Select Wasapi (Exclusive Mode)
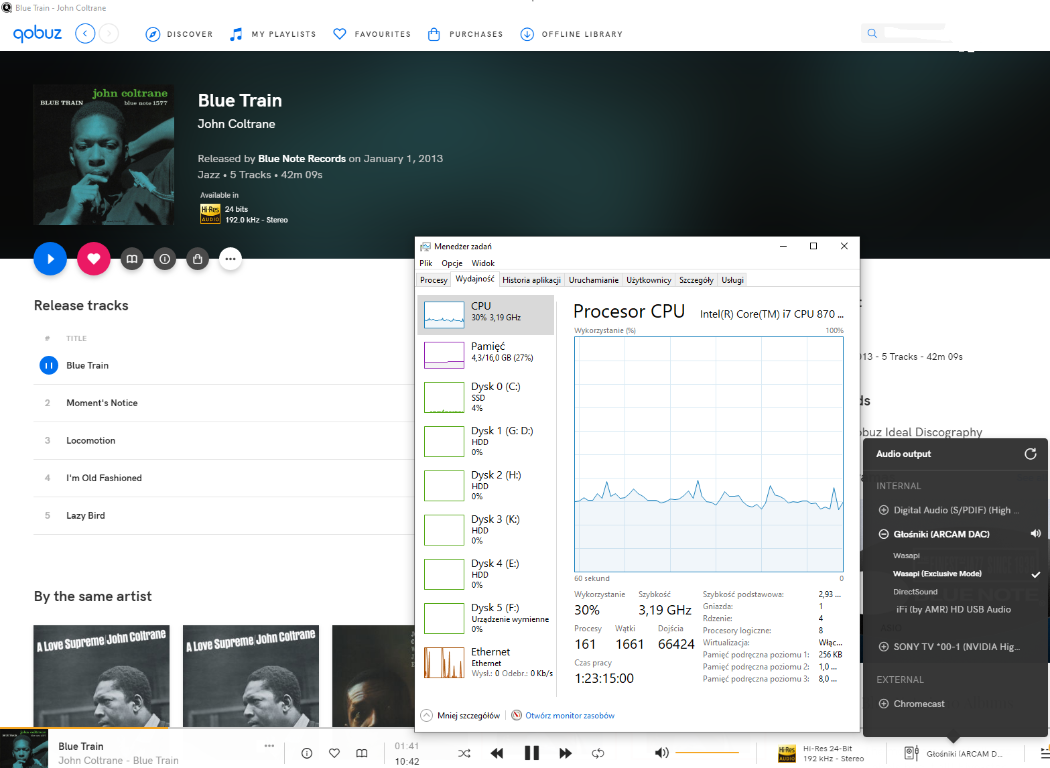 (938, 574)
